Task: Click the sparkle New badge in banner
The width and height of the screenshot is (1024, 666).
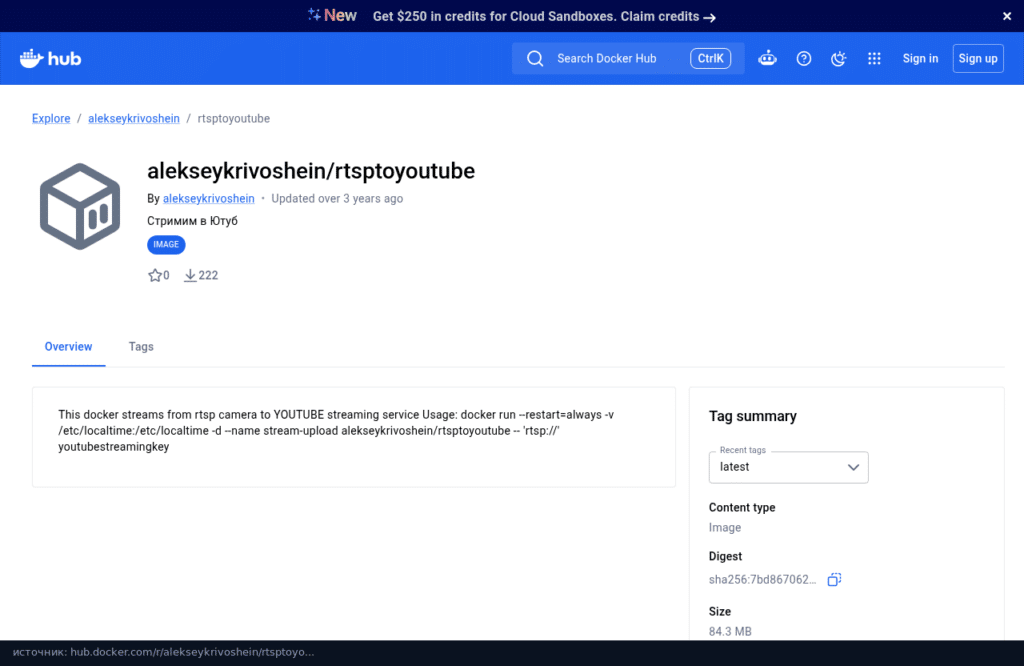Action: (332, 16)
